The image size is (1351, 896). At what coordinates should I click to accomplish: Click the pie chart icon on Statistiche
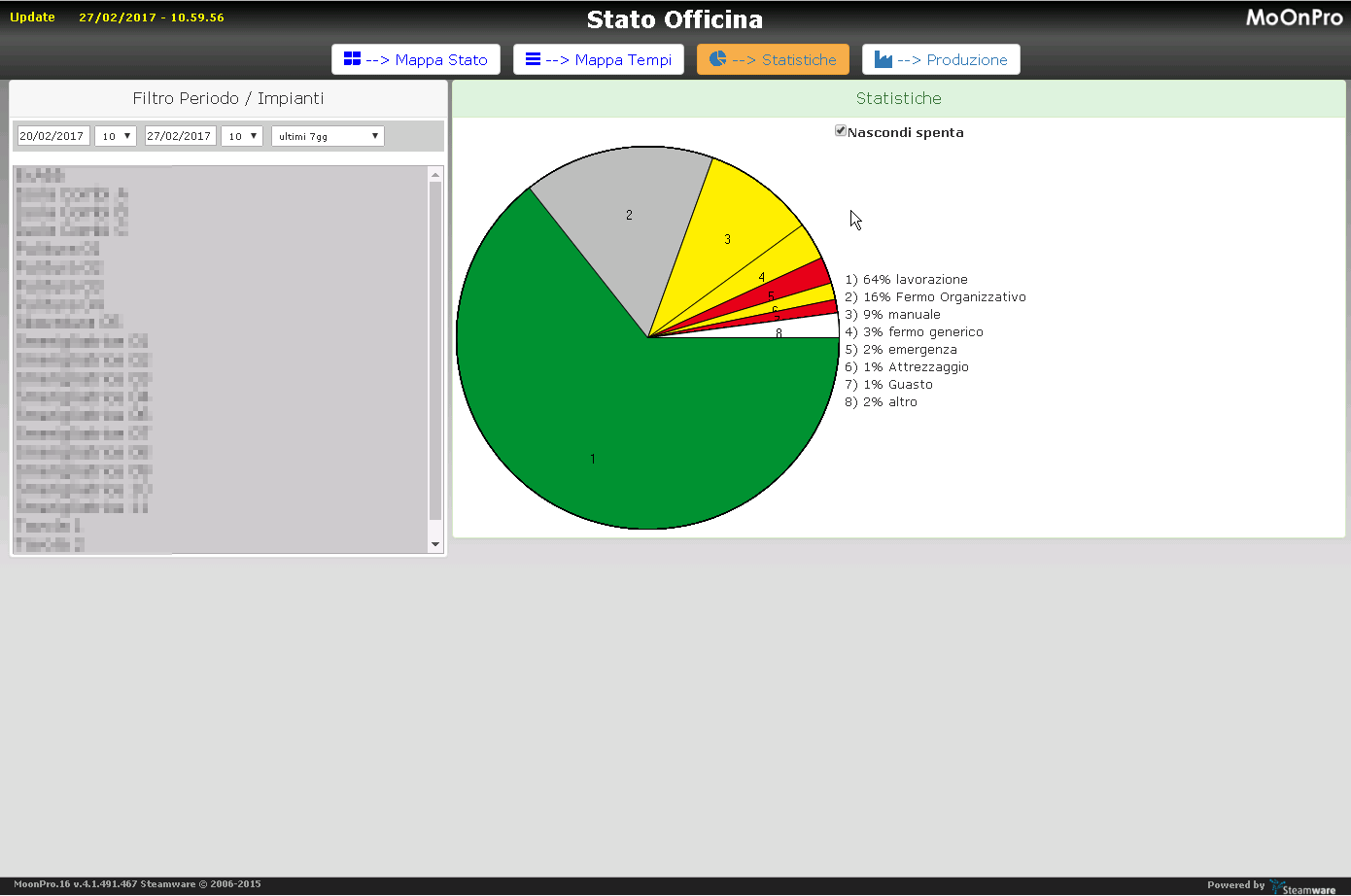click(x=717, y=59)
